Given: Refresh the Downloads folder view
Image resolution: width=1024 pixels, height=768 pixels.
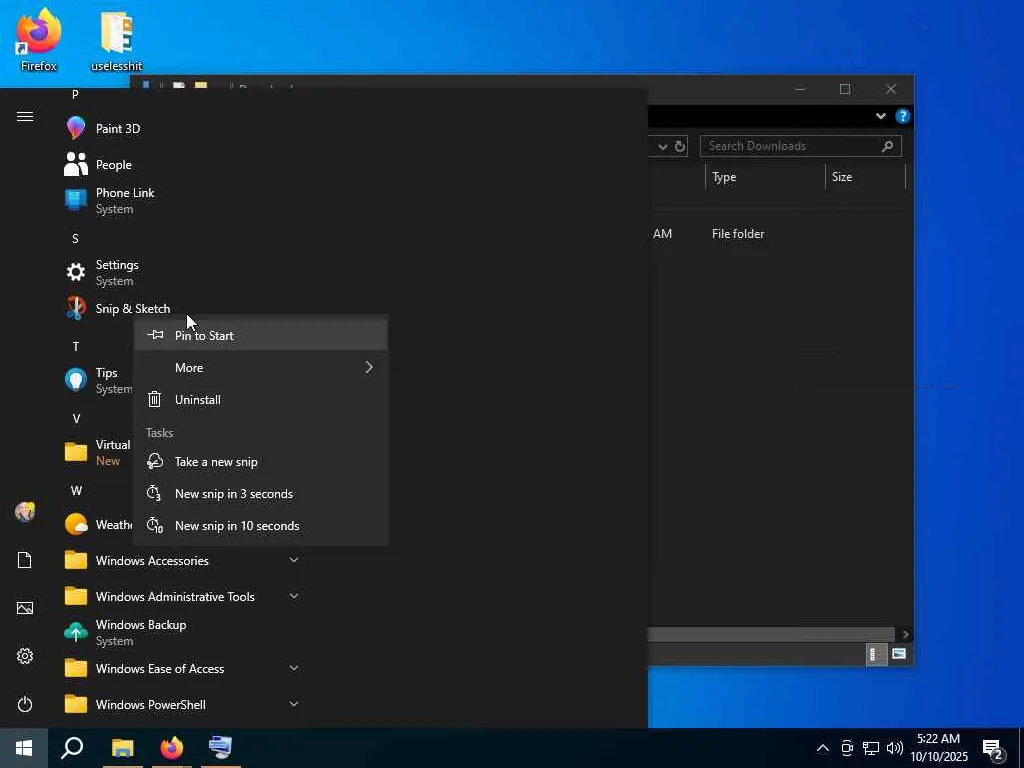Looking at the screenshot, I should click(680, 146).
